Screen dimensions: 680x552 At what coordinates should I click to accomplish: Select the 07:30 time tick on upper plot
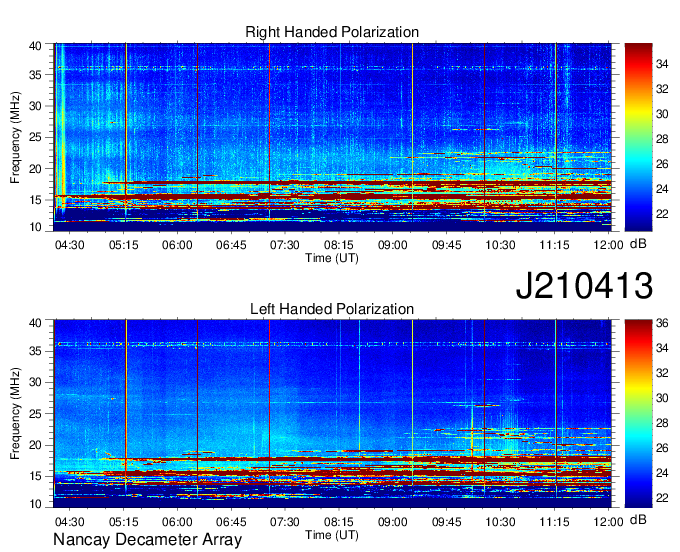(x=285, y=245)
